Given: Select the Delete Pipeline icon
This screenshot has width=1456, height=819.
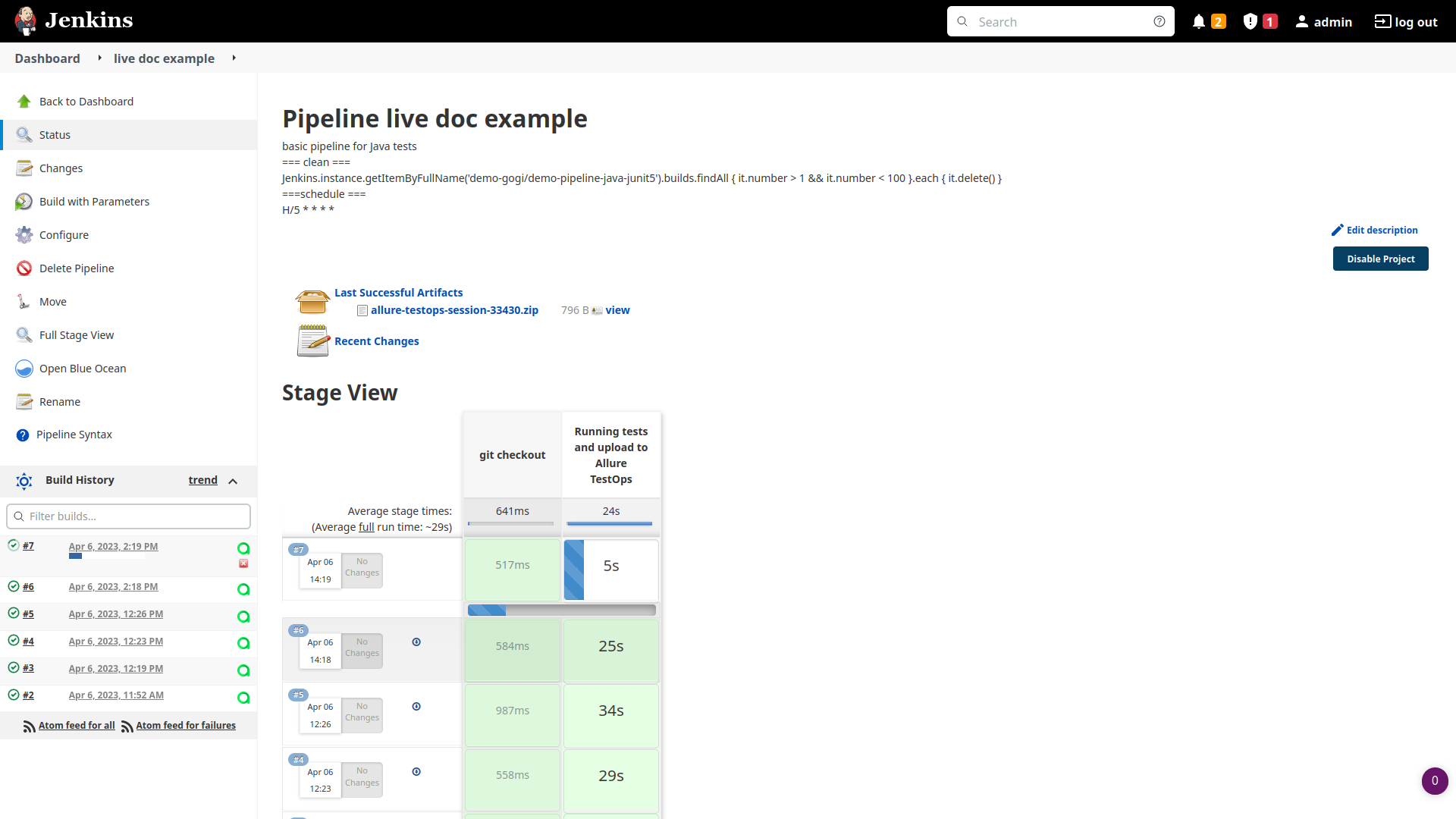Looking at the screenshot, I should pos(24,268).
